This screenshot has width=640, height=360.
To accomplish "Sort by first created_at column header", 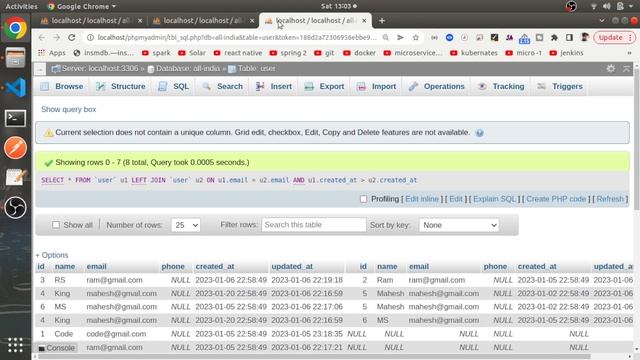I will [x=215, y=267].
